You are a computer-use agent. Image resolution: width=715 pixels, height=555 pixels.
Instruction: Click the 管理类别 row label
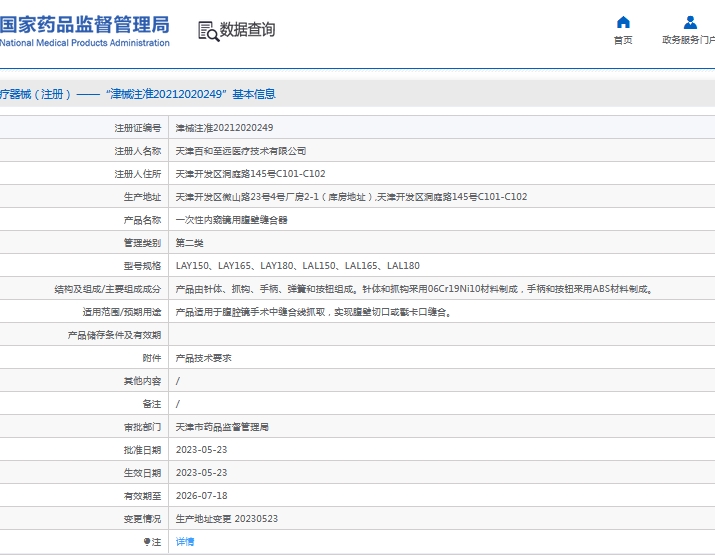pos(142,243)
